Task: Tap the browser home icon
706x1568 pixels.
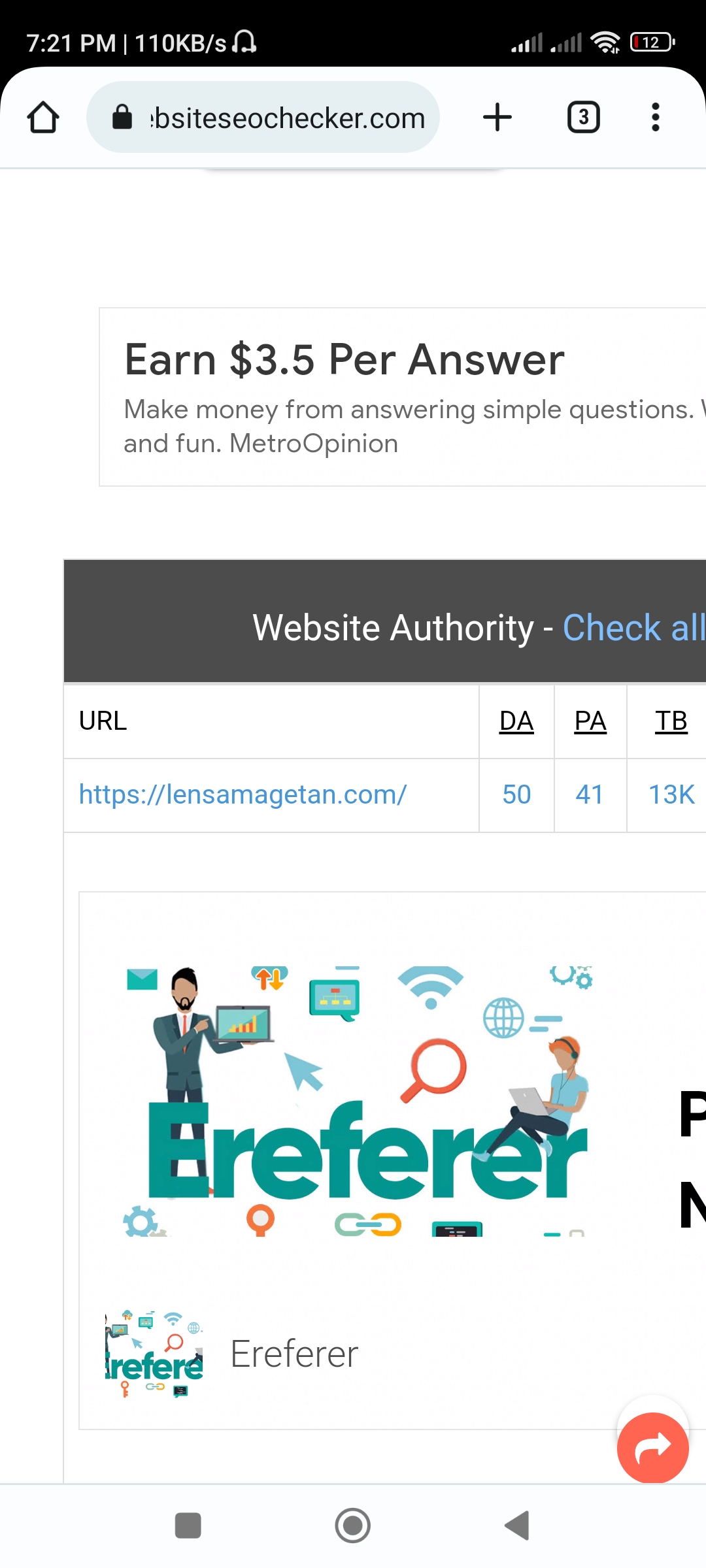Action: (43, 118)
